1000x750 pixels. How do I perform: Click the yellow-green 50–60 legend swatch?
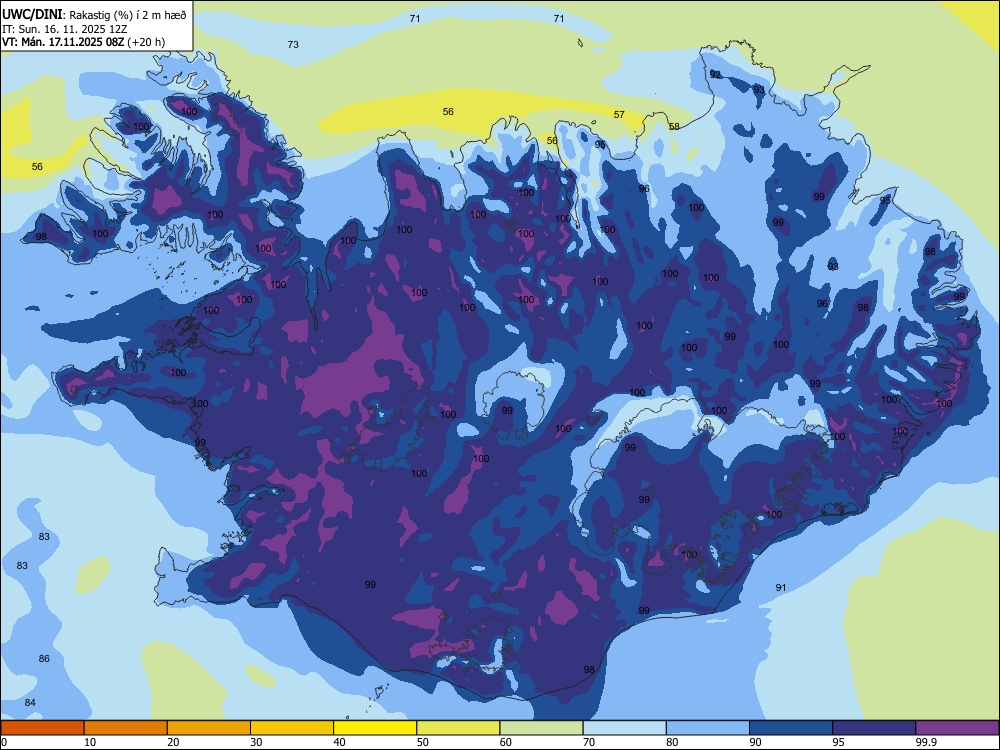(x=458, y=728)
